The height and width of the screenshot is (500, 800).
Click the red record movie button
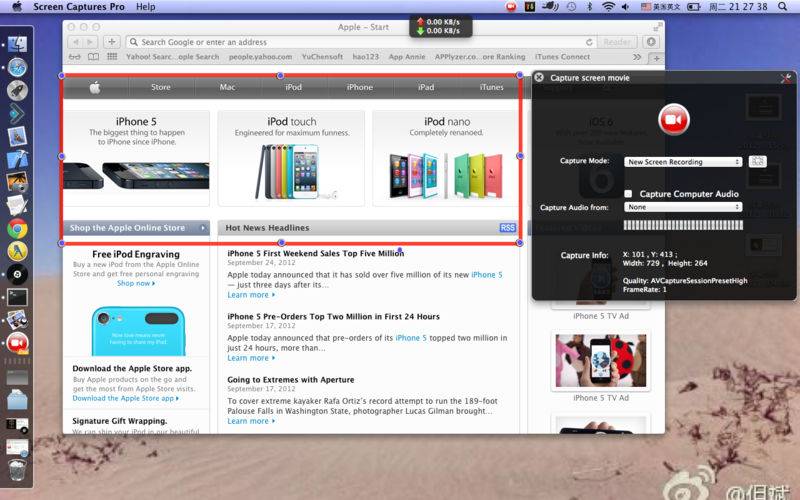tap(673, 120)
